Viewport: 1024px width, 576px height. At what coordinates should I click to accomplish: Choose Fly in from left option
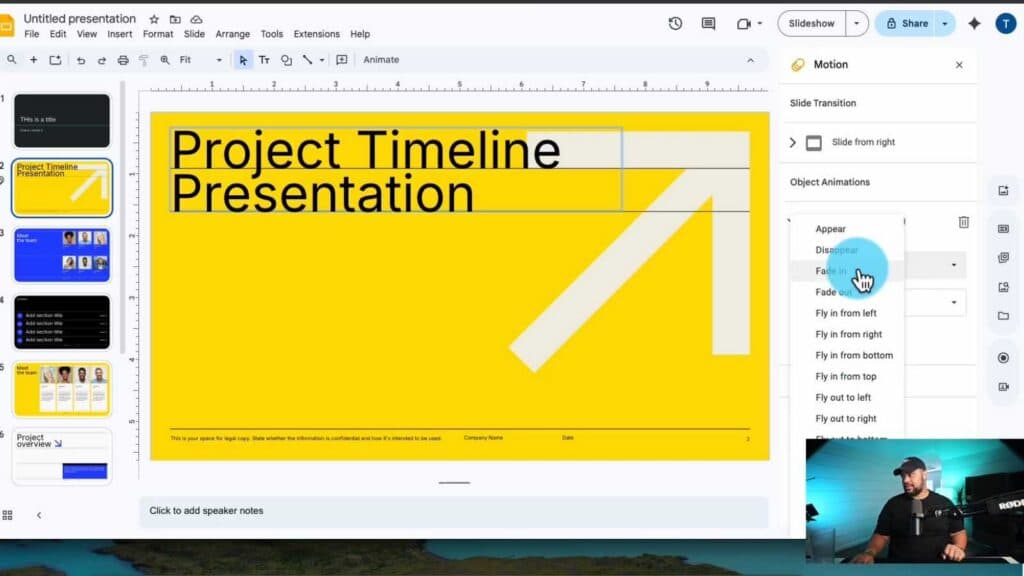click(x=847, y=313)
